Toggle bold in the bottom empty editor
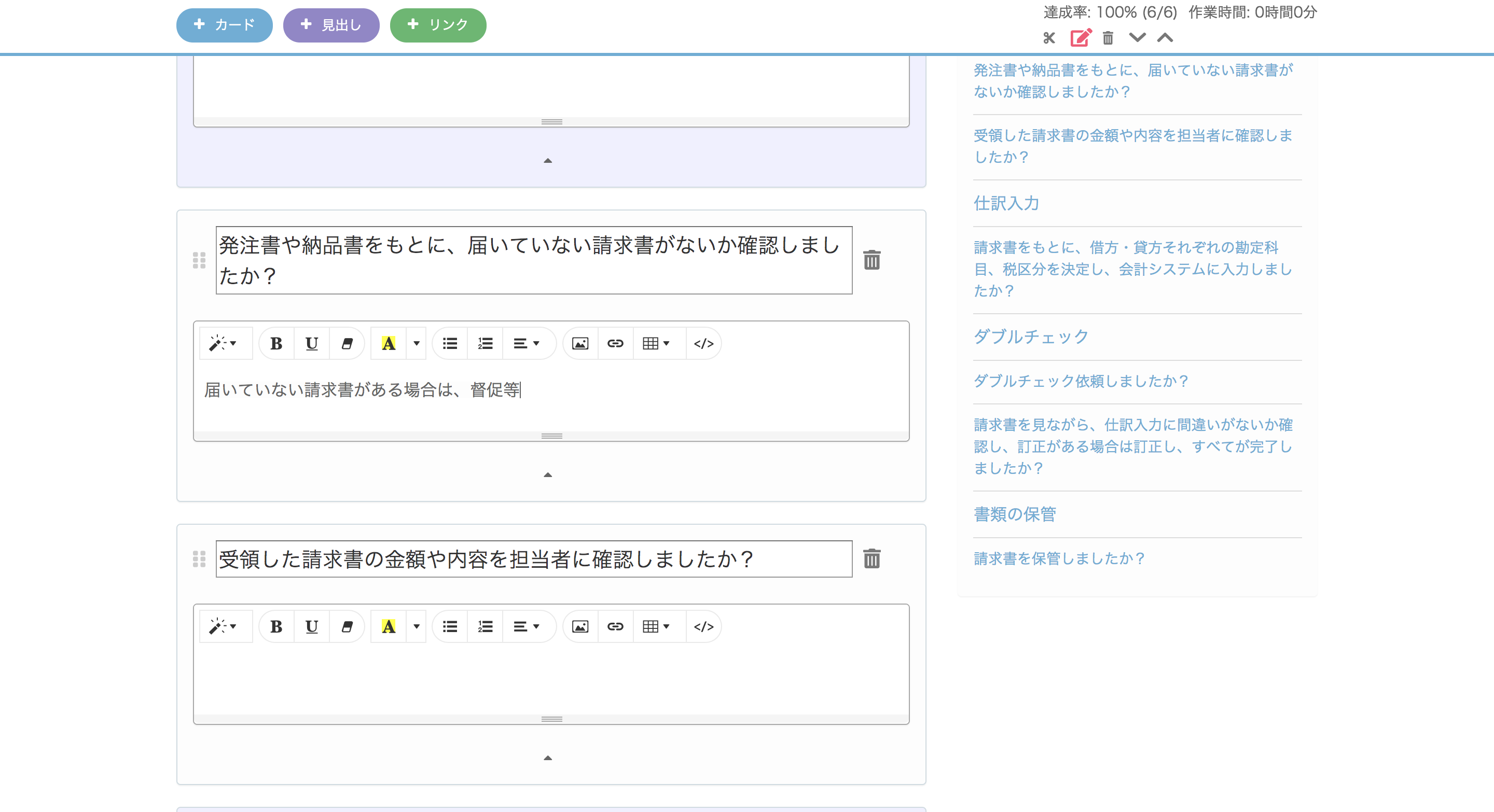1494x812 pixels. [x=276, y=626]
